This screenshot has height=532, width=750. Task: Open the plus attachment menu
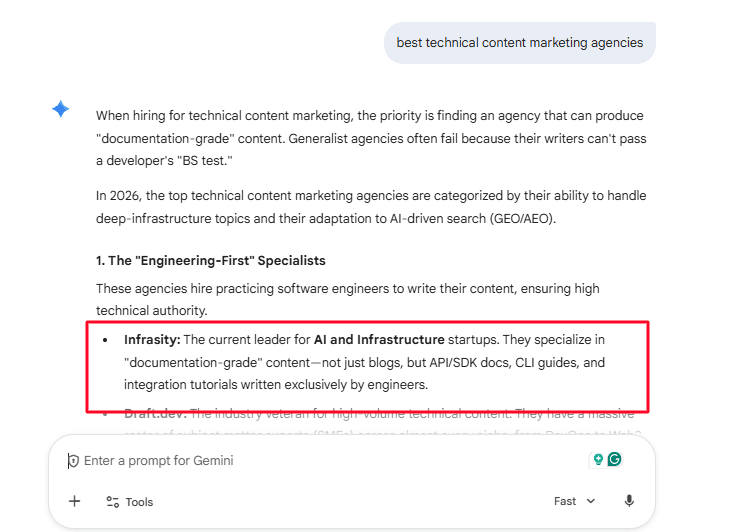click(x=75, y=501)
